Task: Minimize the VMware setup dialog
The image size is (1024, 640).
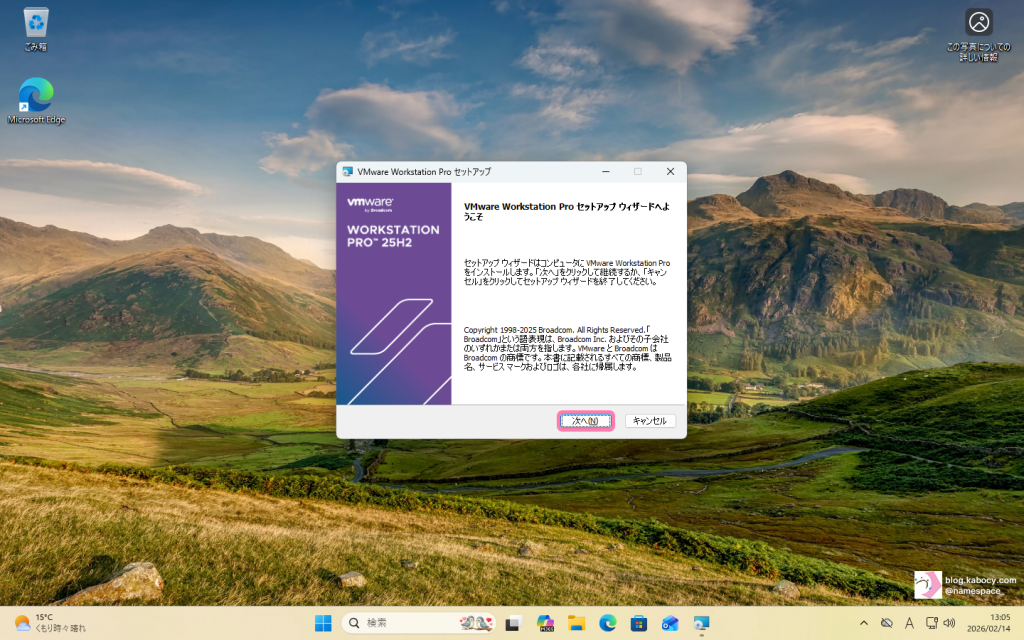Action: click(x=605, y=172)
